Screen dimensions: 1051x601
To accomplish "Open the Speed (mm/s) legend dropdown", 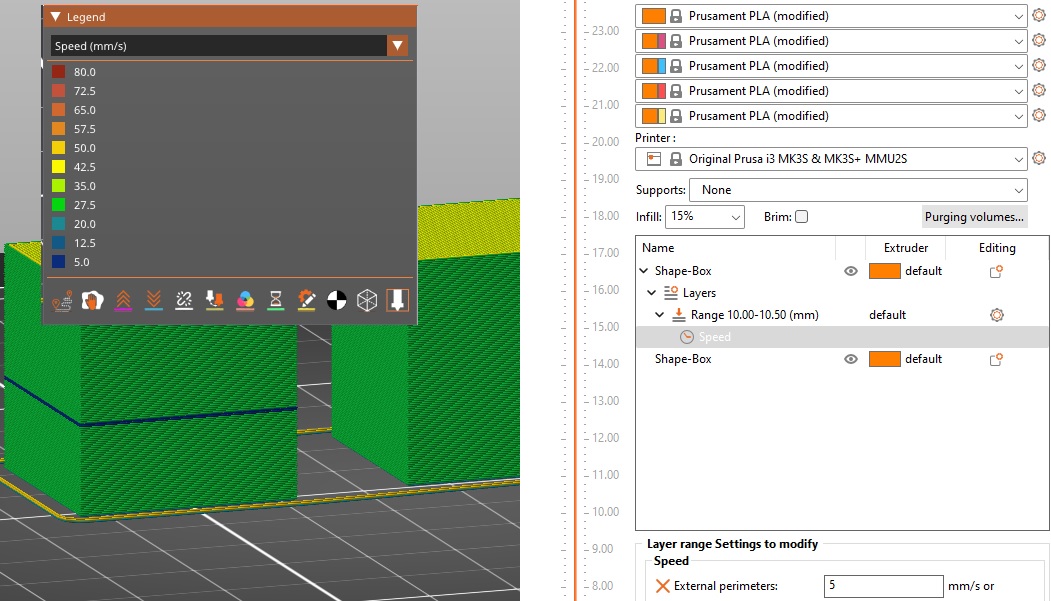I will point(397,45).
